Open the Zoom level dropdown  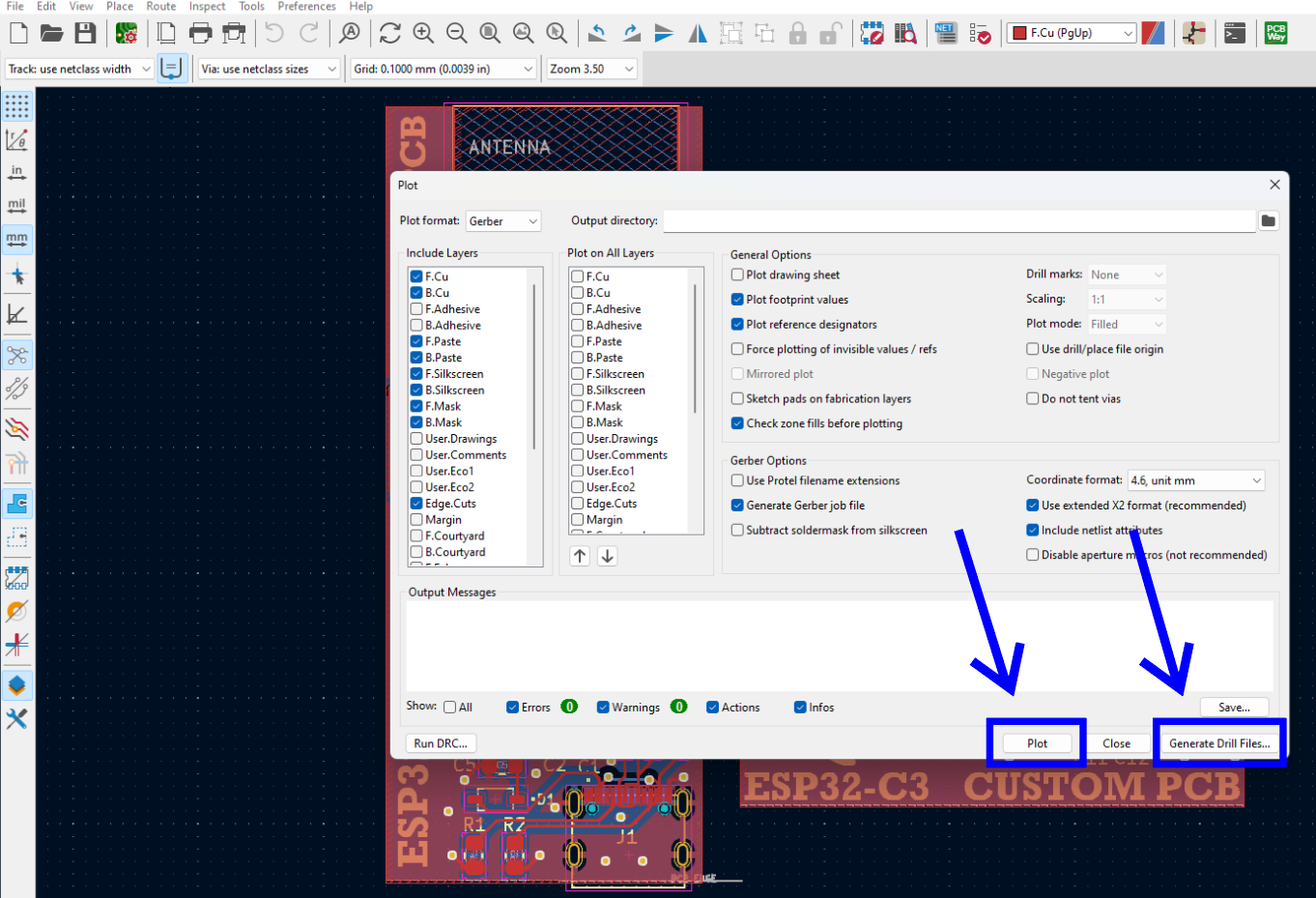[x=591, y=69]
